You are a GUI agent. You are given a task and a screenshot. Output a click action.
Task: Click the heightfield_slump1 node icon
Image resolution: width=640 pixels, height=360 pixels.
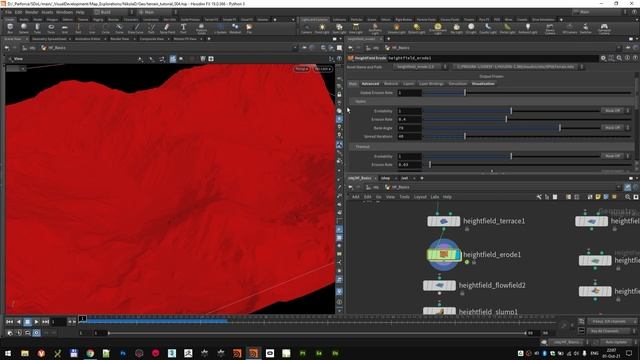pyautogui.click(x=439, y=311)
